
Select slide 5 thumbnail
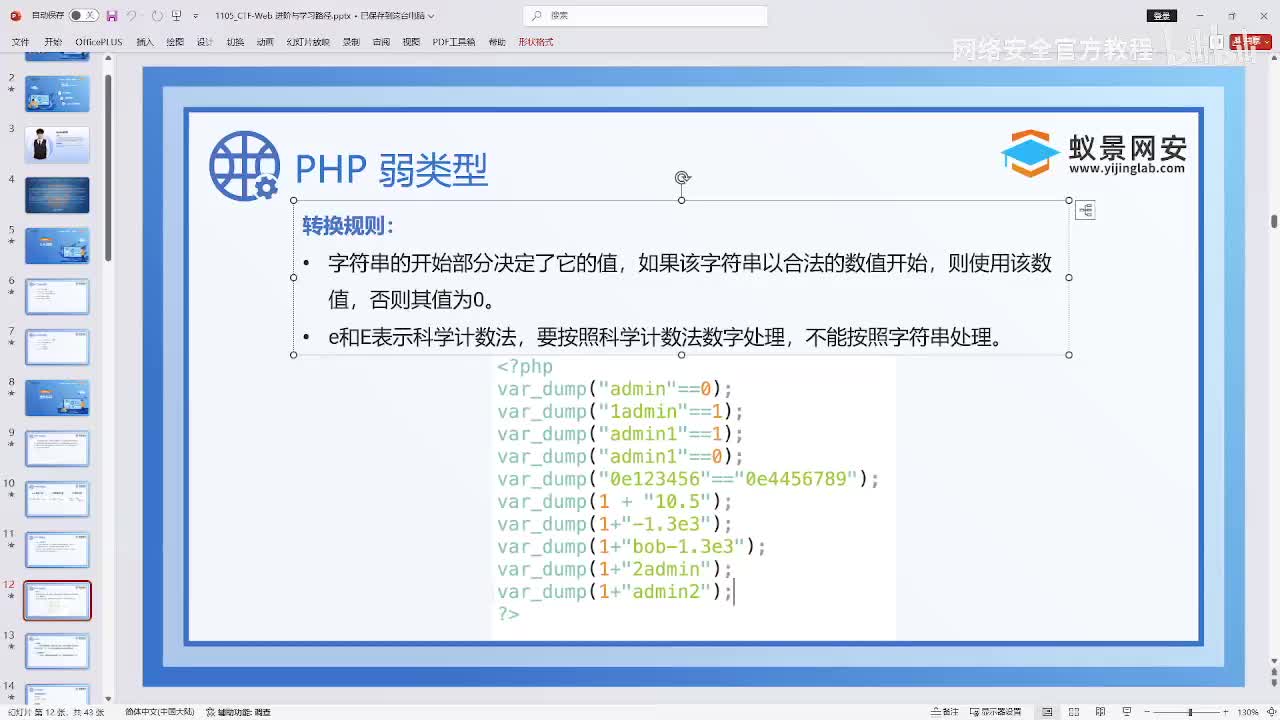57,246
